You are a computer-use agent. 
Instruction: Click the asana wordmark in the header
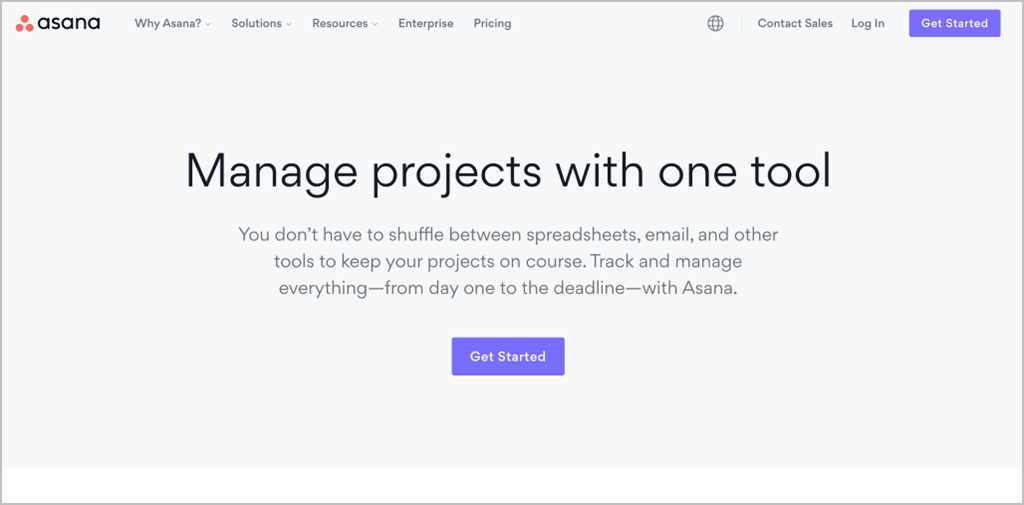[x=69, y=23]
